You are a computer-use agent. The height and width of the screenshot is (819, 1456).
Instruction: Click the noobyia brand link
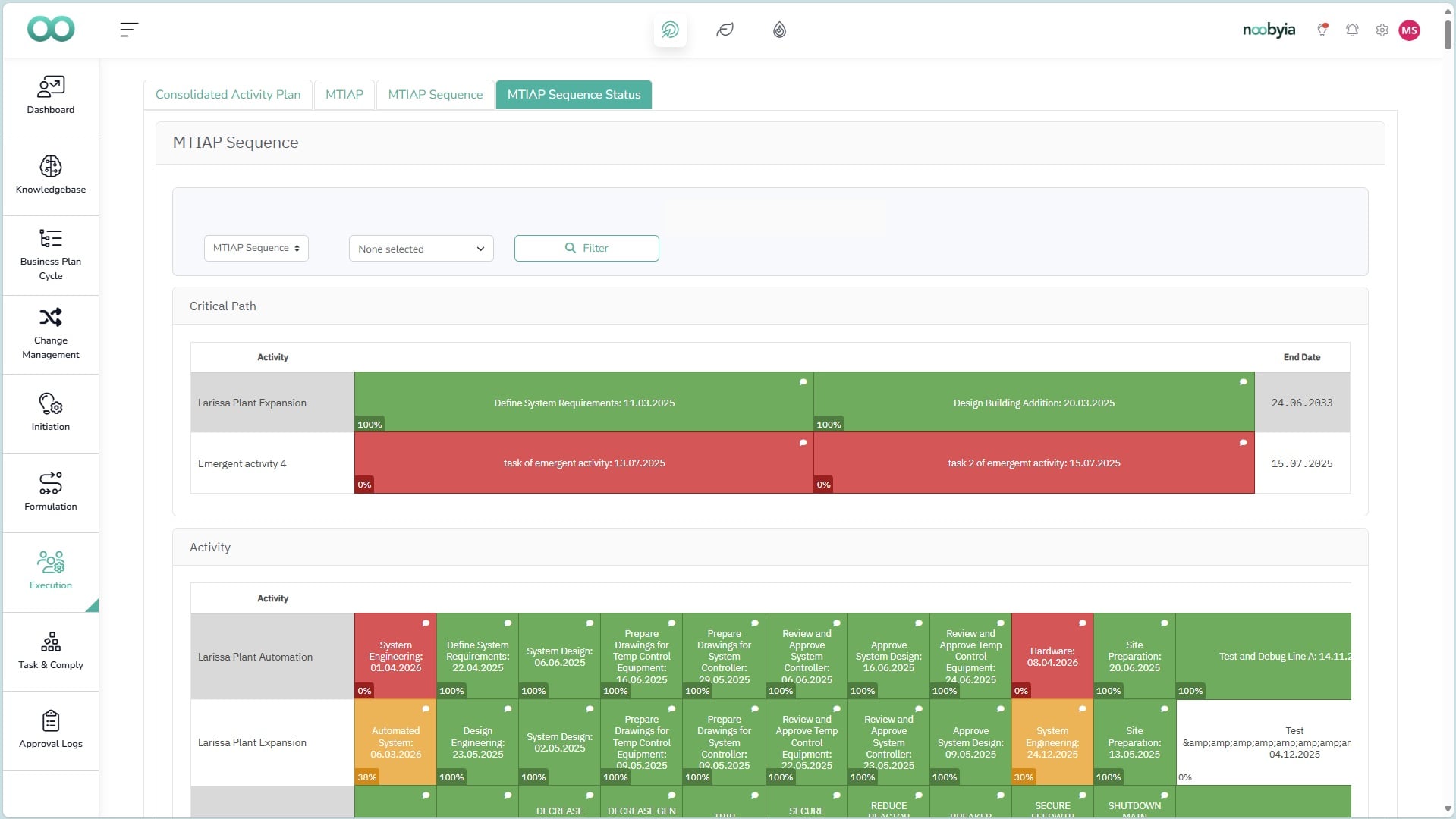1269,30
